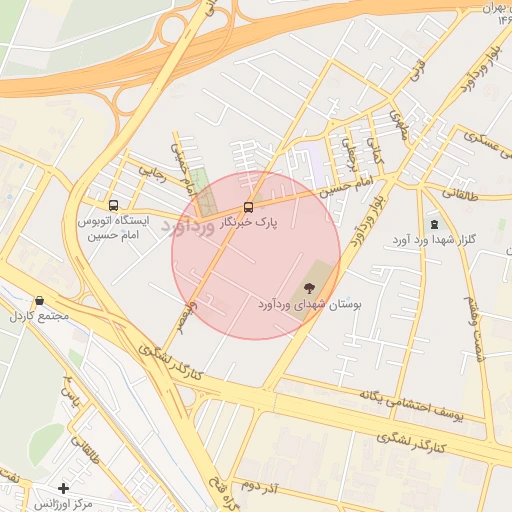Click the green park patch beside امام خمینی street

tap(205, 192)
